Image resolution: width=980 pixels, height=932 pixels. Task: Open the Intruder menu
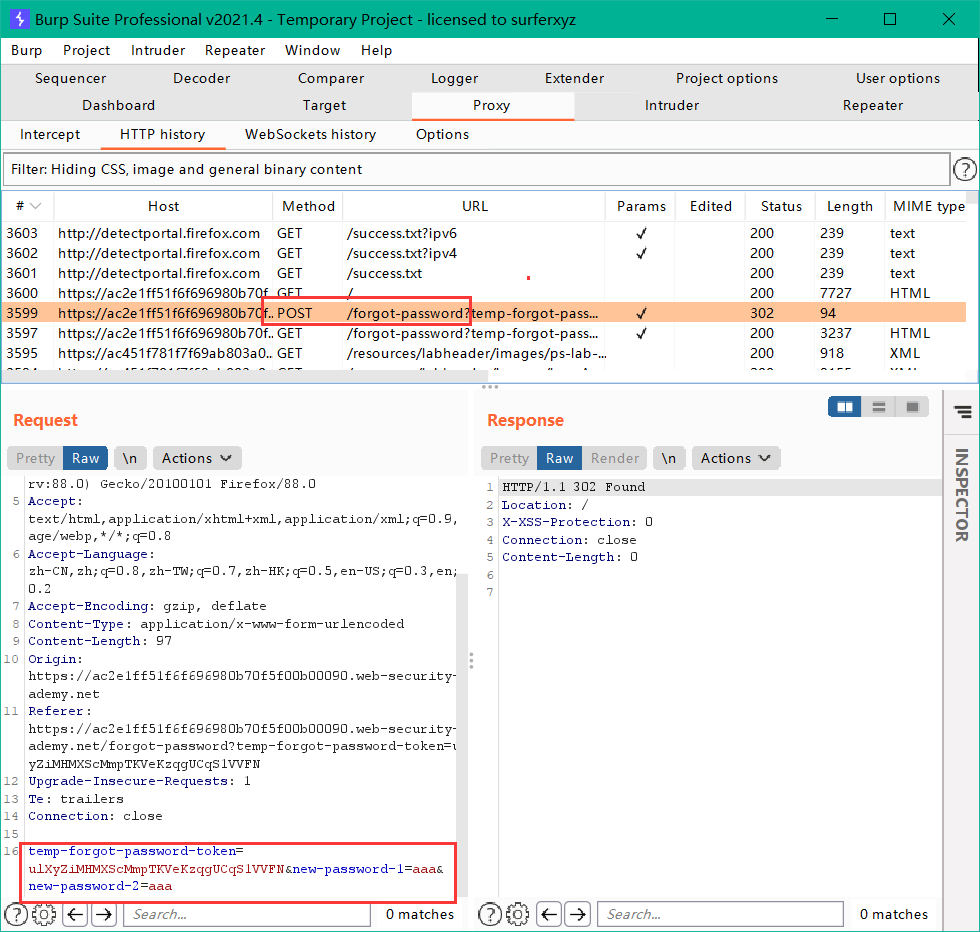point(158,50)
